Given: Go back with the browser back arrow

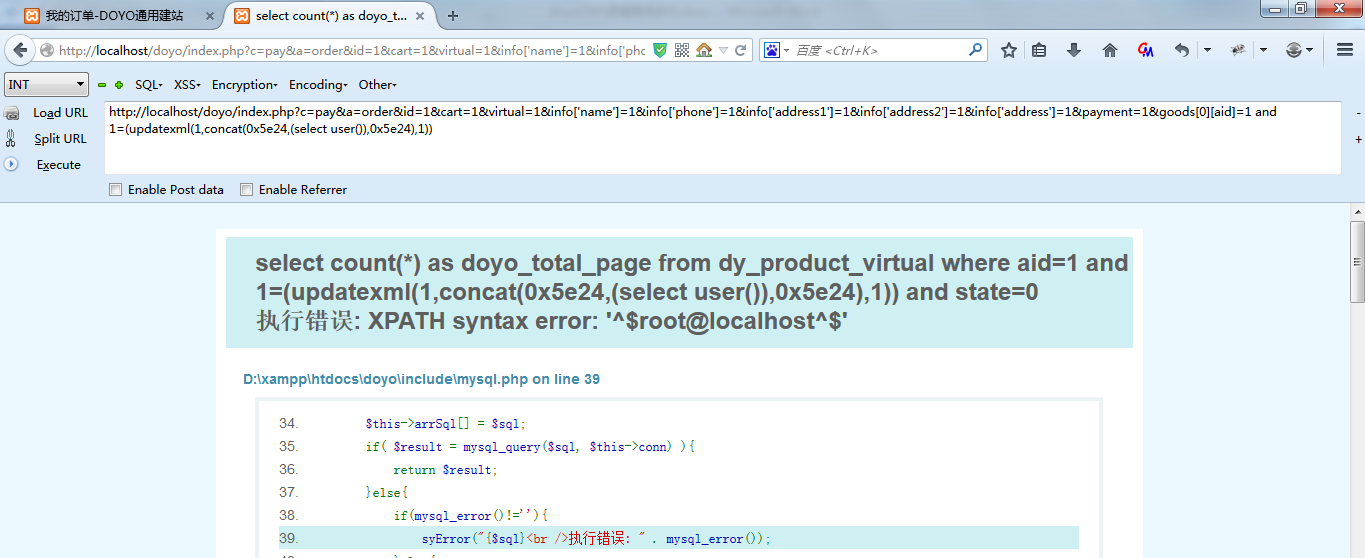Looking at the screenshot, I should (22, 50).
